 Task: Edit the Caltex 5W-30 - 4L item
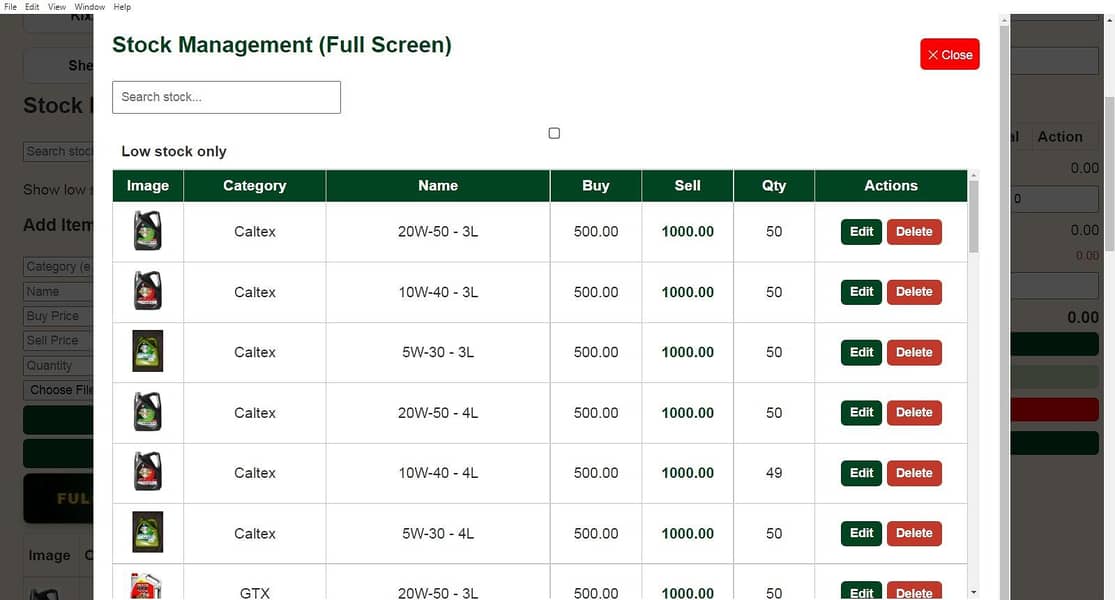pos(861,533)
